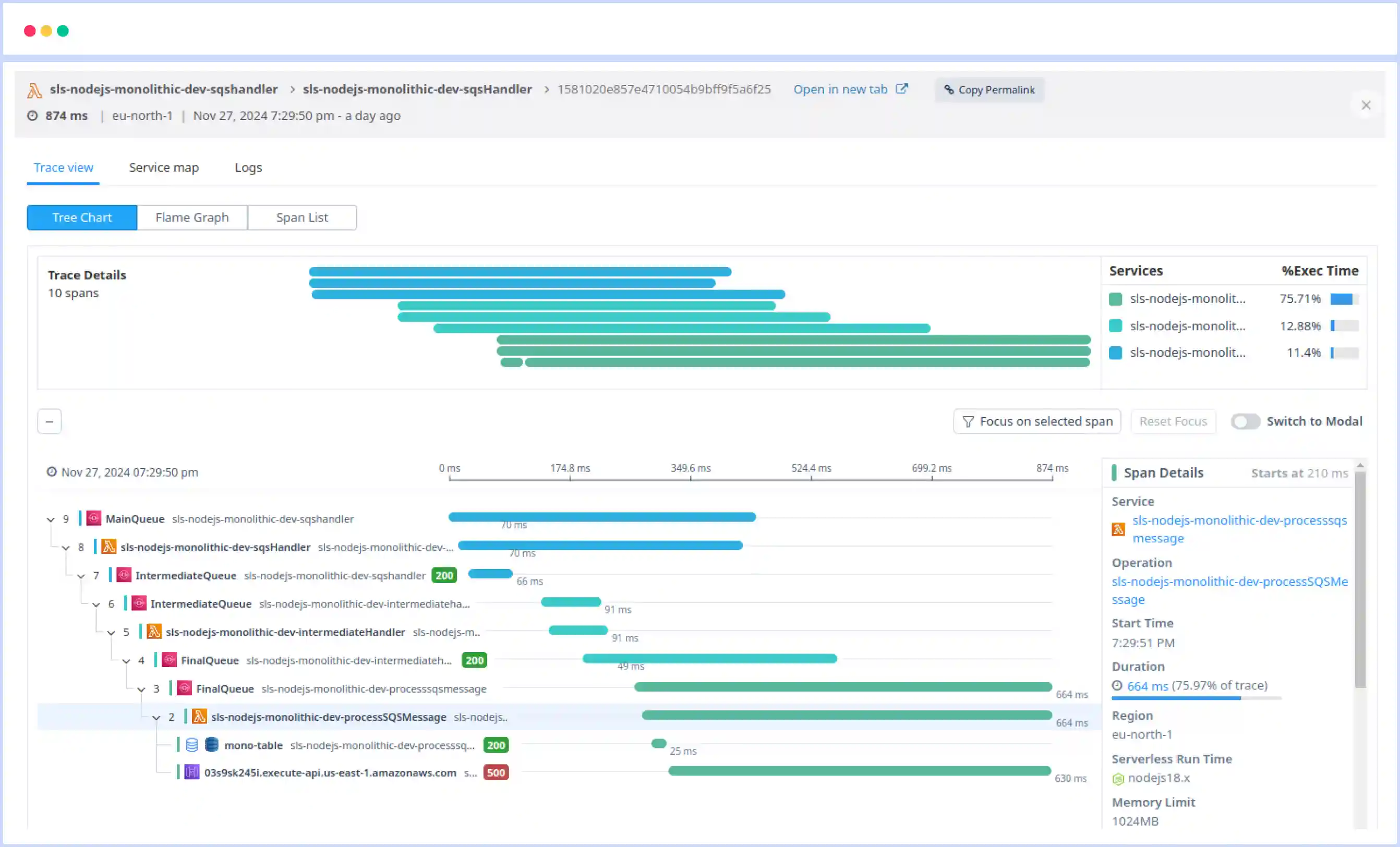Click the Lambda icon under Service in Span Details
This screenshot has height=847, width=1400.
tap(1118, 529)
